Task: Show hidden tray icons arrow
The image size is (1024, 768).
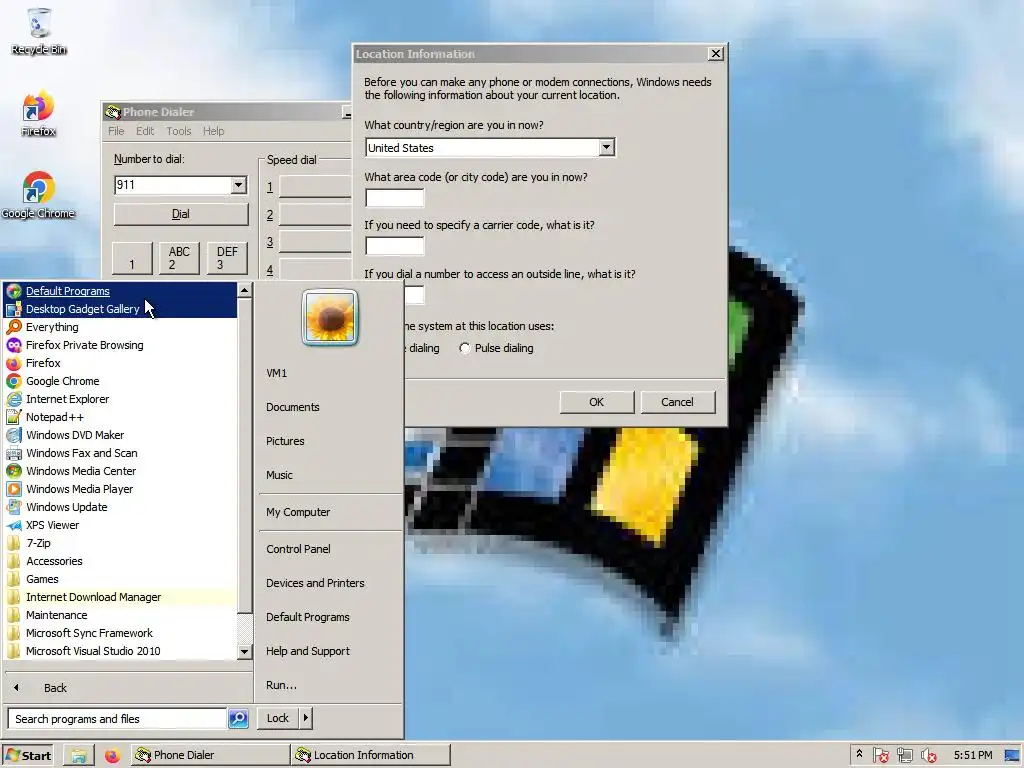Action: pos(859,754)
